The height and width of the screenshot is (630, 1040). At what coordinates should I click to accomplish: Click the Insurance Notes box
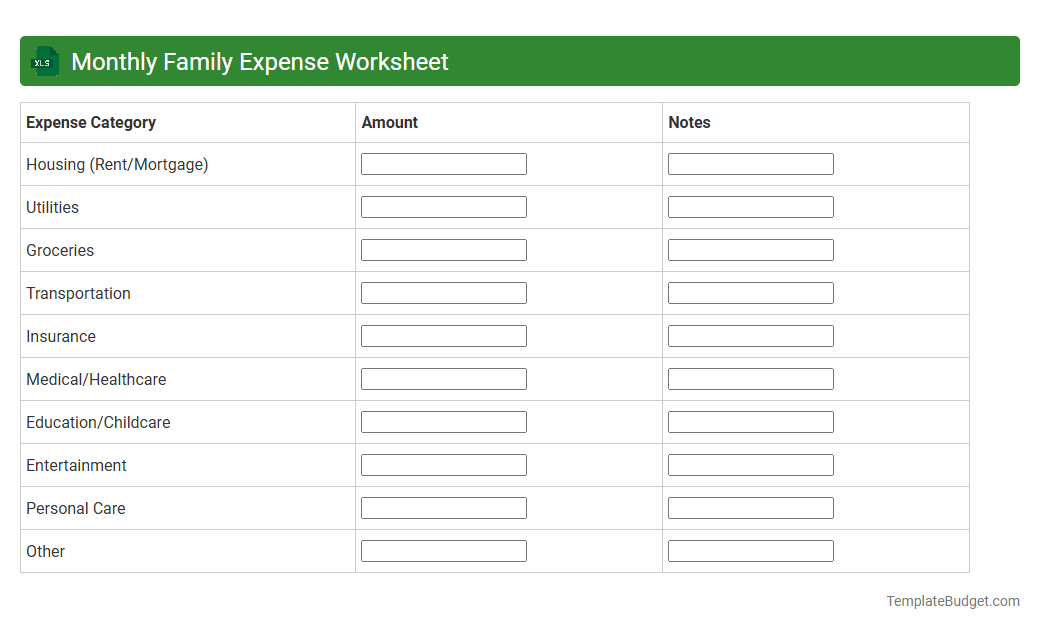click(750, 335)
